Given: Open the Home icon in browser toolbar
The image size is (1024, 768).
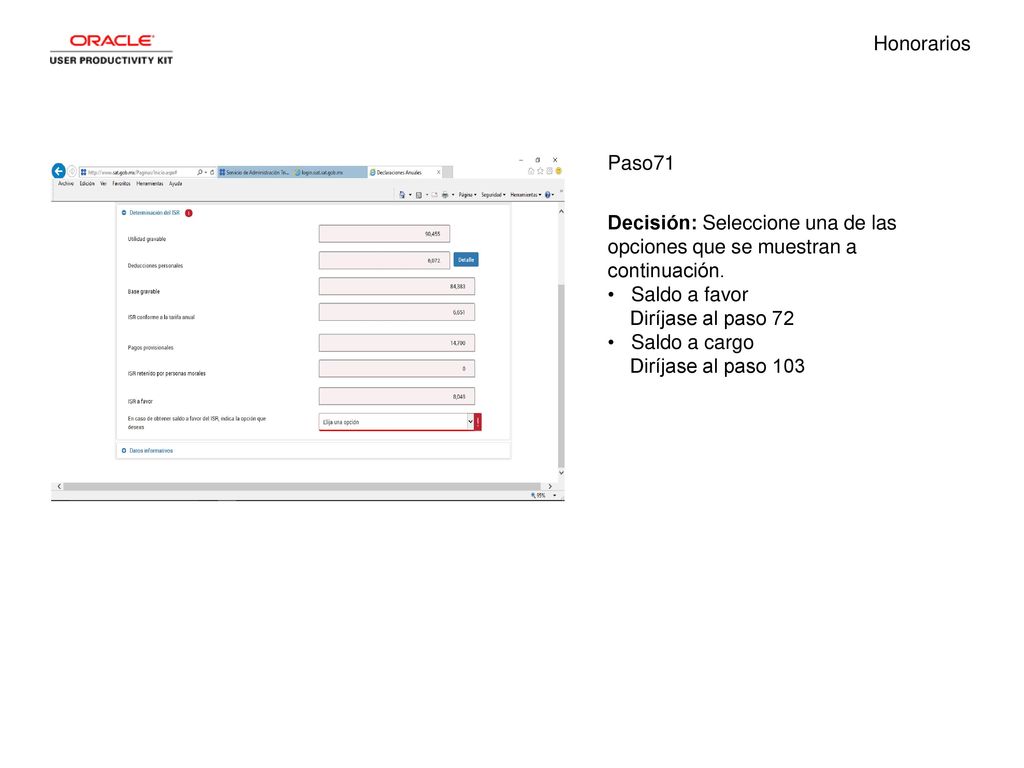Looking at the screenshot, I should (x=531, y=171).
